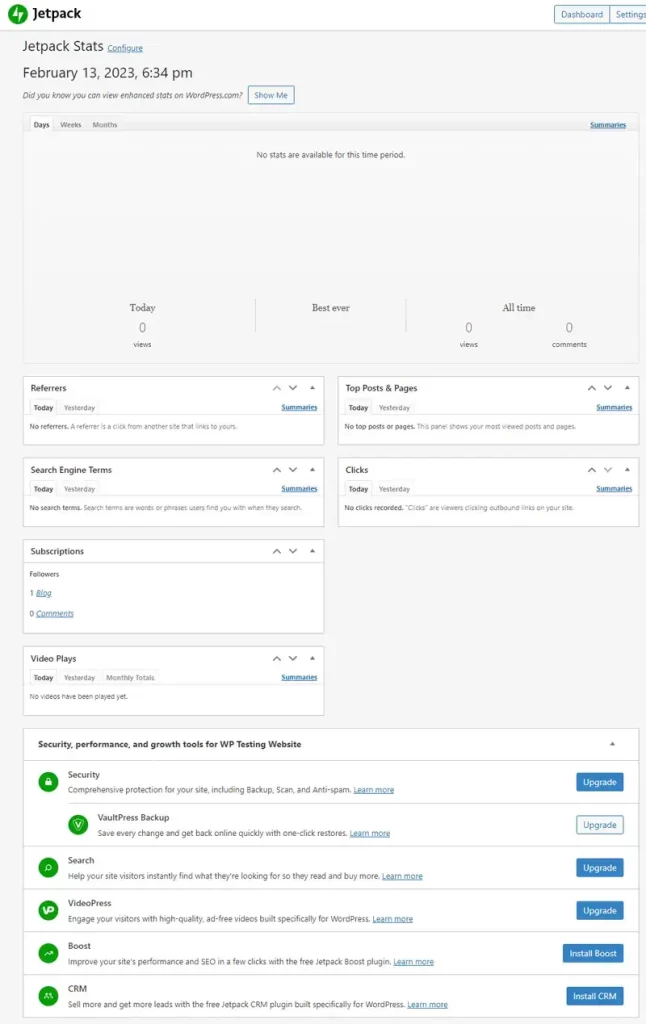Show Yesterday in Search Engine Terms

pos(80,489)
